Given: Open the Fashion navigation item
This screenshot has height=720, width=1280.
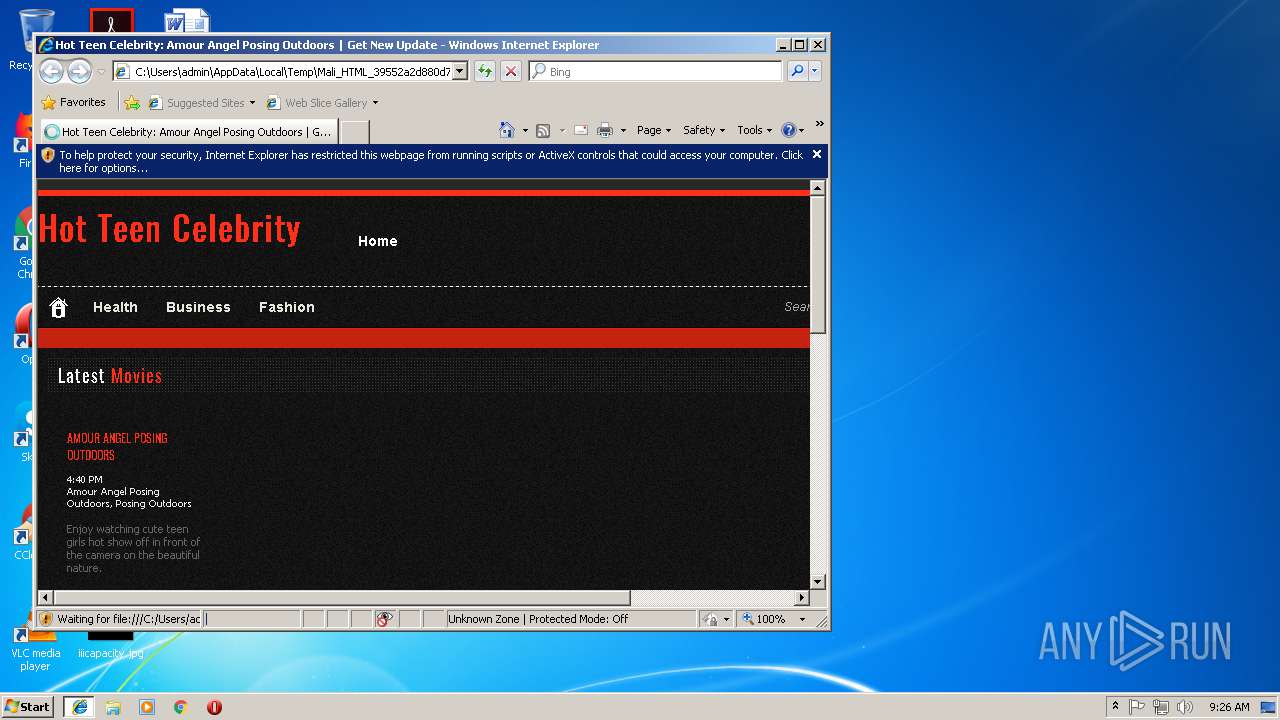Looking at the screenshot, I should 286,307.
